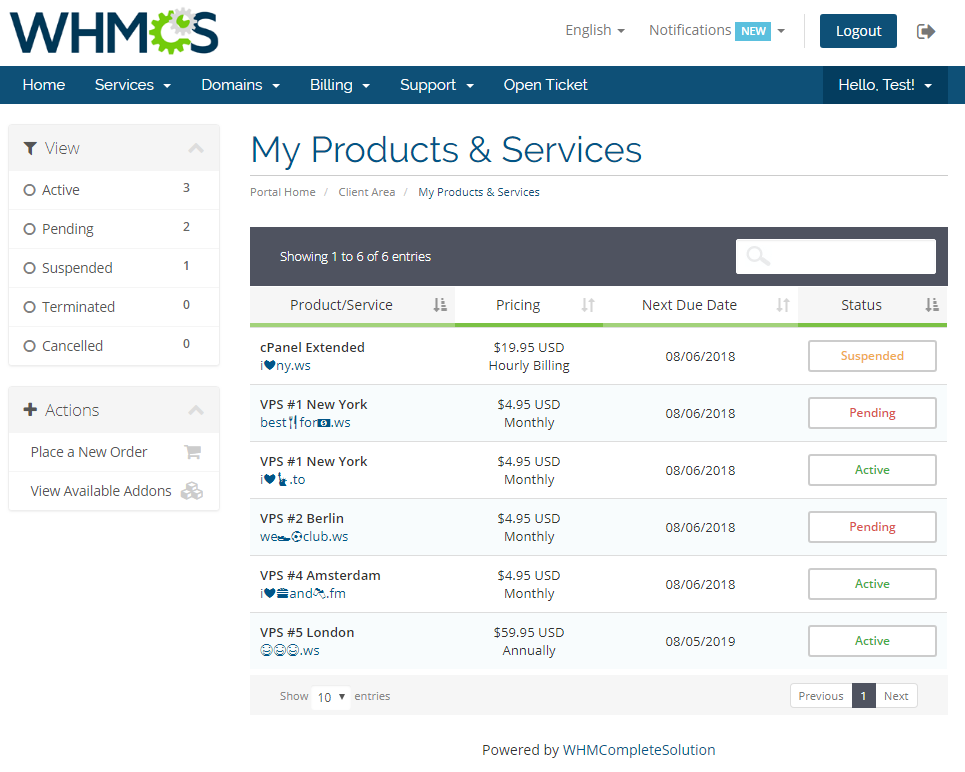Open the Show entries count dropdown
The width and height of the screenshot is (965, 772).
pyautogui.click(x=331, y=697)
